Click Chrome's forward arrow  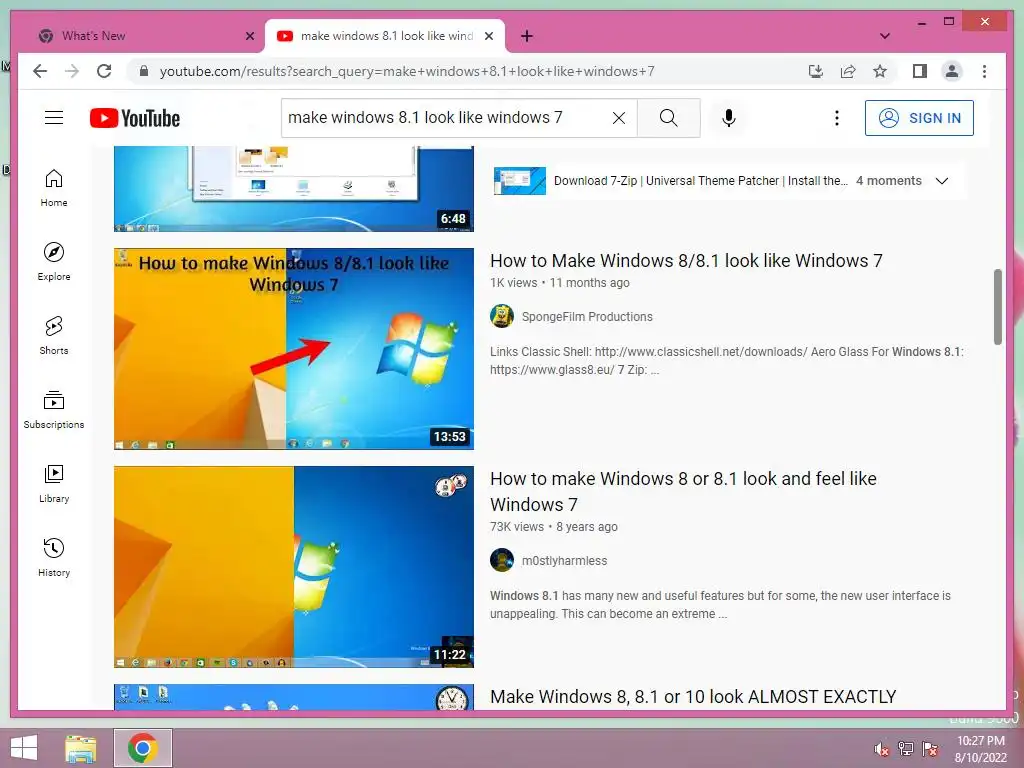(72, 71)
